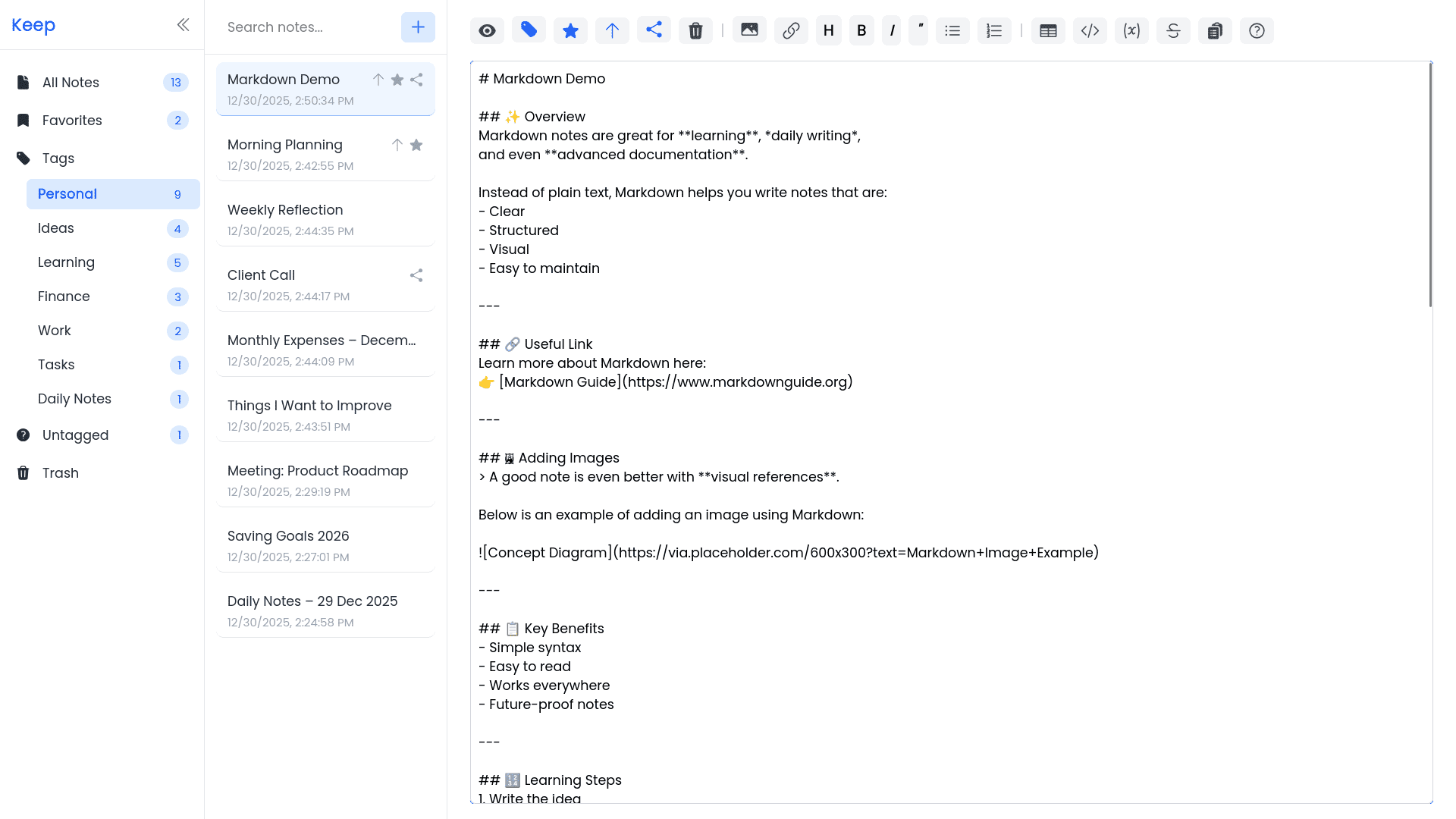Toggle bold formatting with the B button

coord(861,30)
